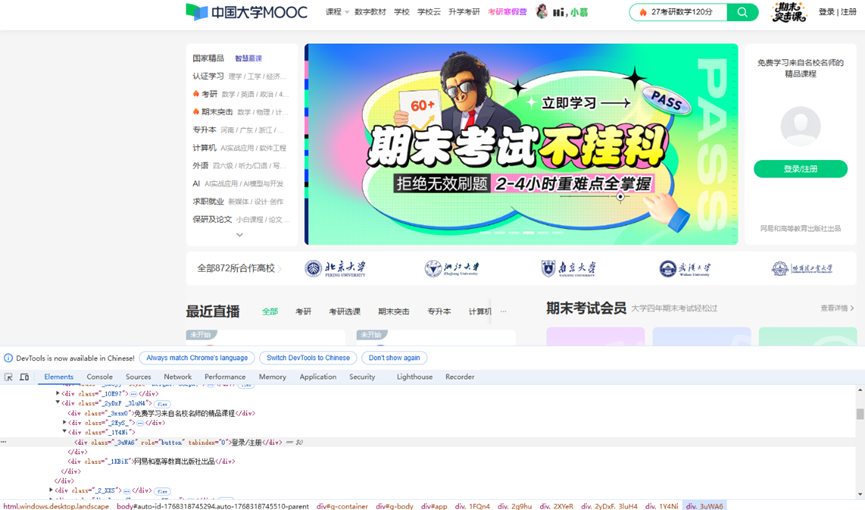865x510 pixels.
Task: Open 数字教材 in the top navigation
Action: (370, 12)
